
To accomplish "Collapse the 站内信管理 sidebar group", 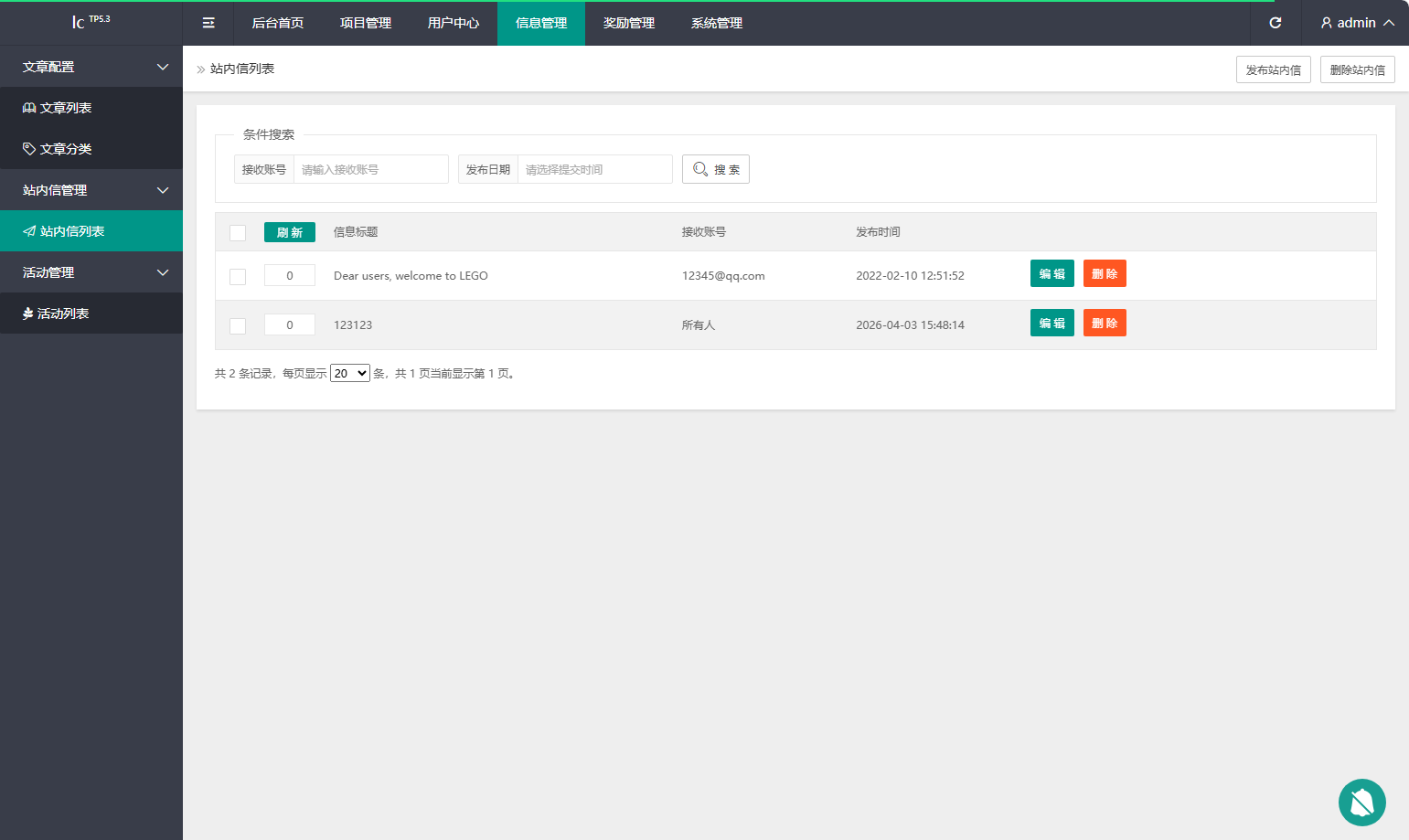I will 91,190.
